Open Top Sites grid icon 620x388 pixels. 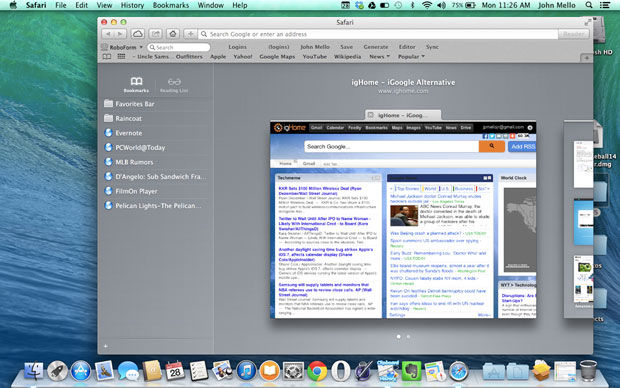click(x=121, y=57)
